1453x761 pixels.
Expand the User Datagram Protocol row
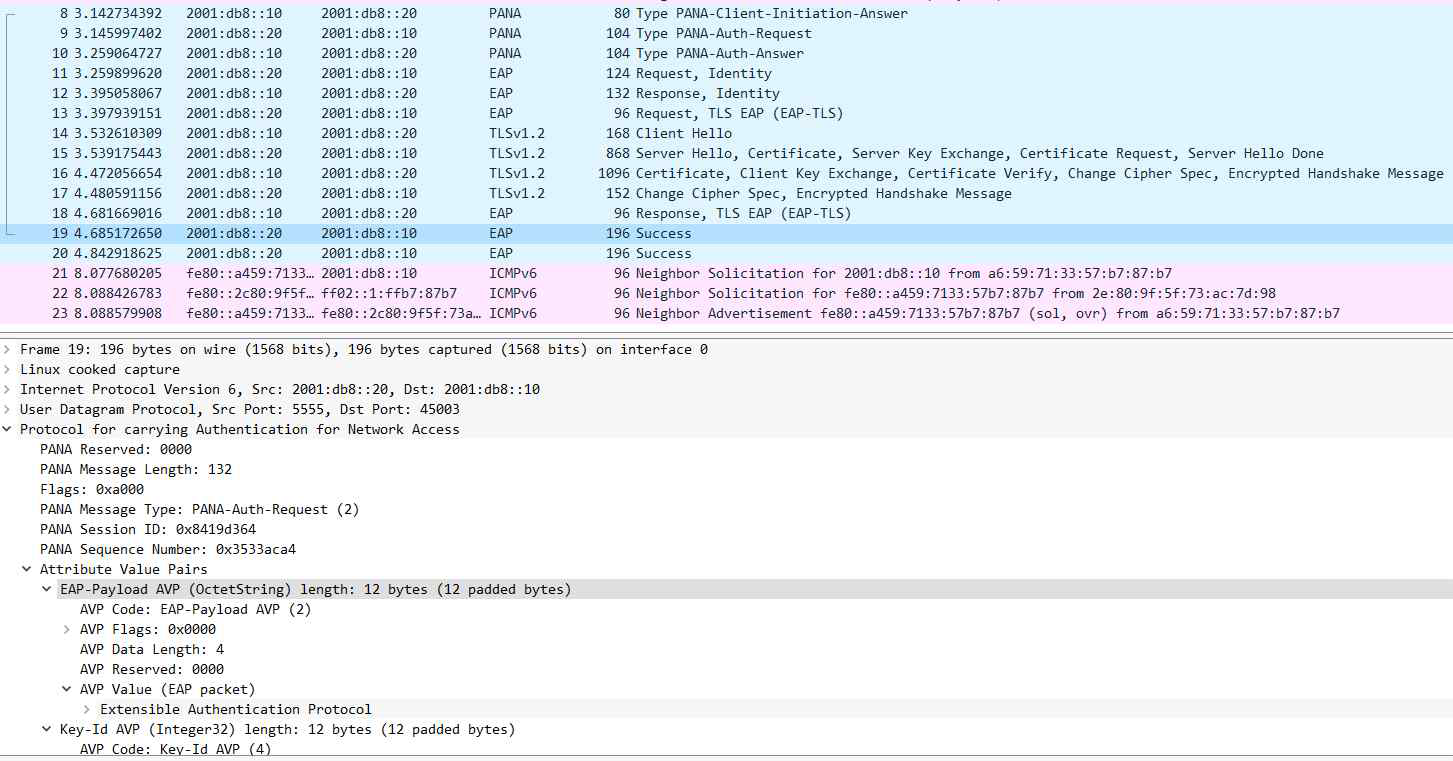8,409
